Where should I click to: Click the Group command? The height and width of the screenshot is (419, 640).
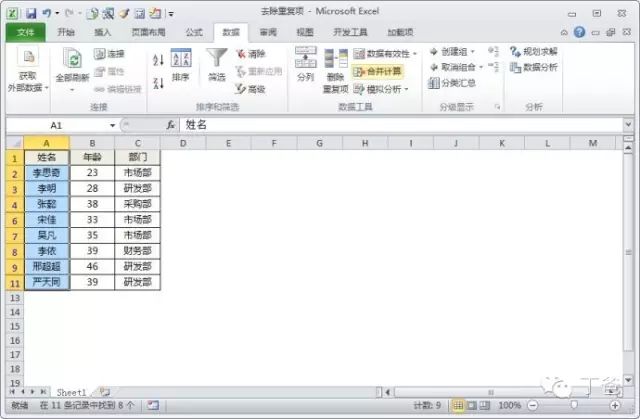[x=452, y=52]
